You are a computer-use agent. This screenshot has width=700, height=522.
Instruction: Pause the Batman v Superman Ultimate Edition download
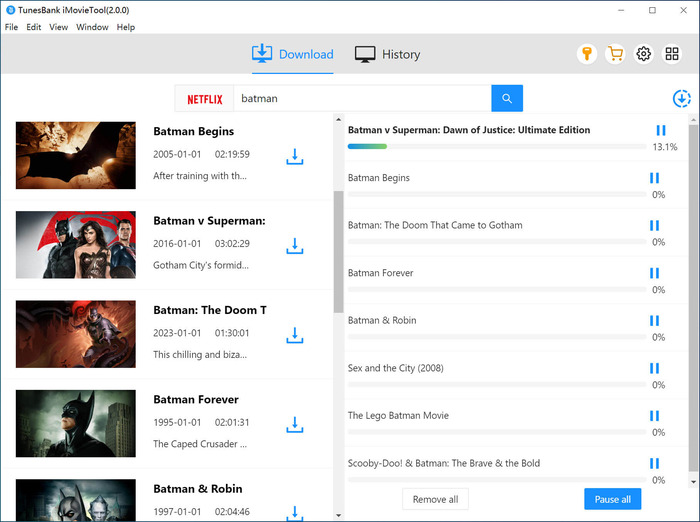(x=660, y=131)
